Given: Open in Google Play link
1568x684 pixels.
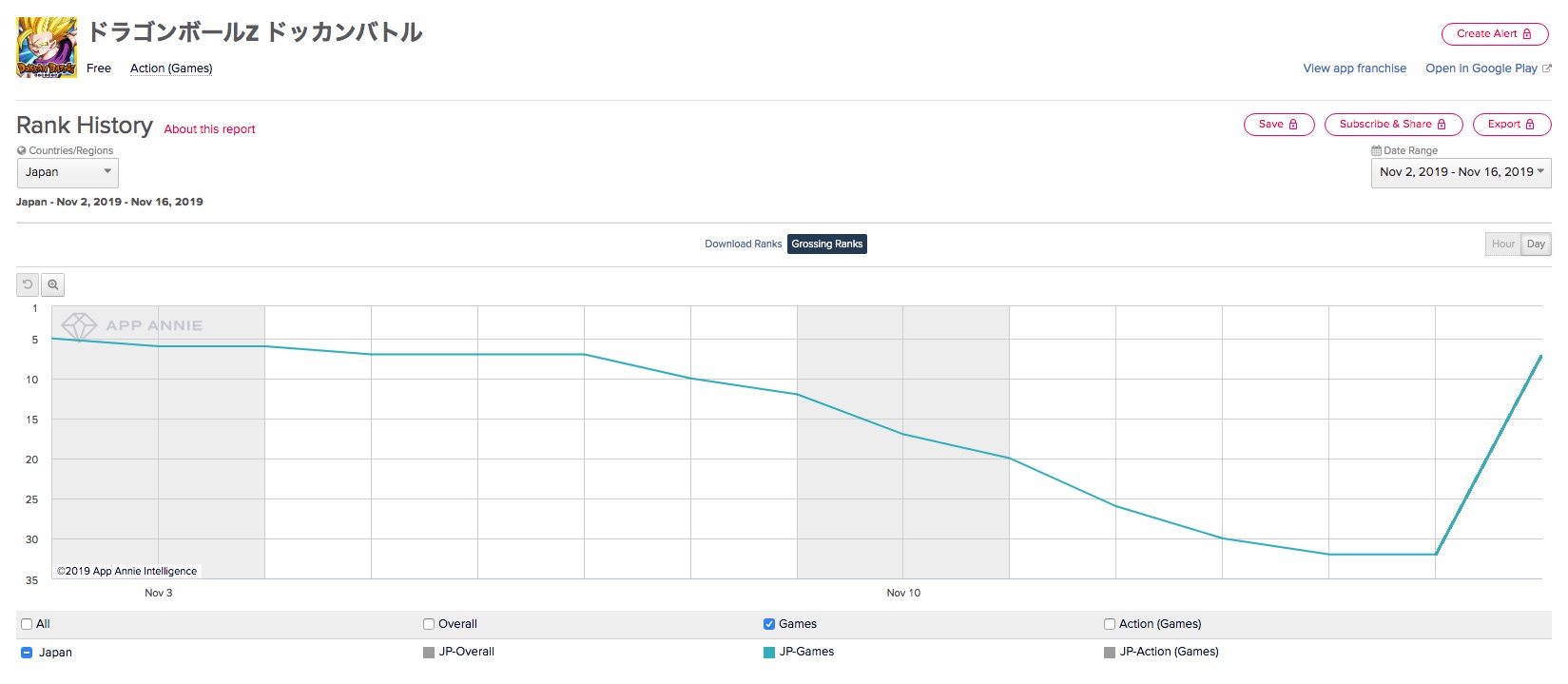Looking at the screenshot, I should tap(1481, 68).
